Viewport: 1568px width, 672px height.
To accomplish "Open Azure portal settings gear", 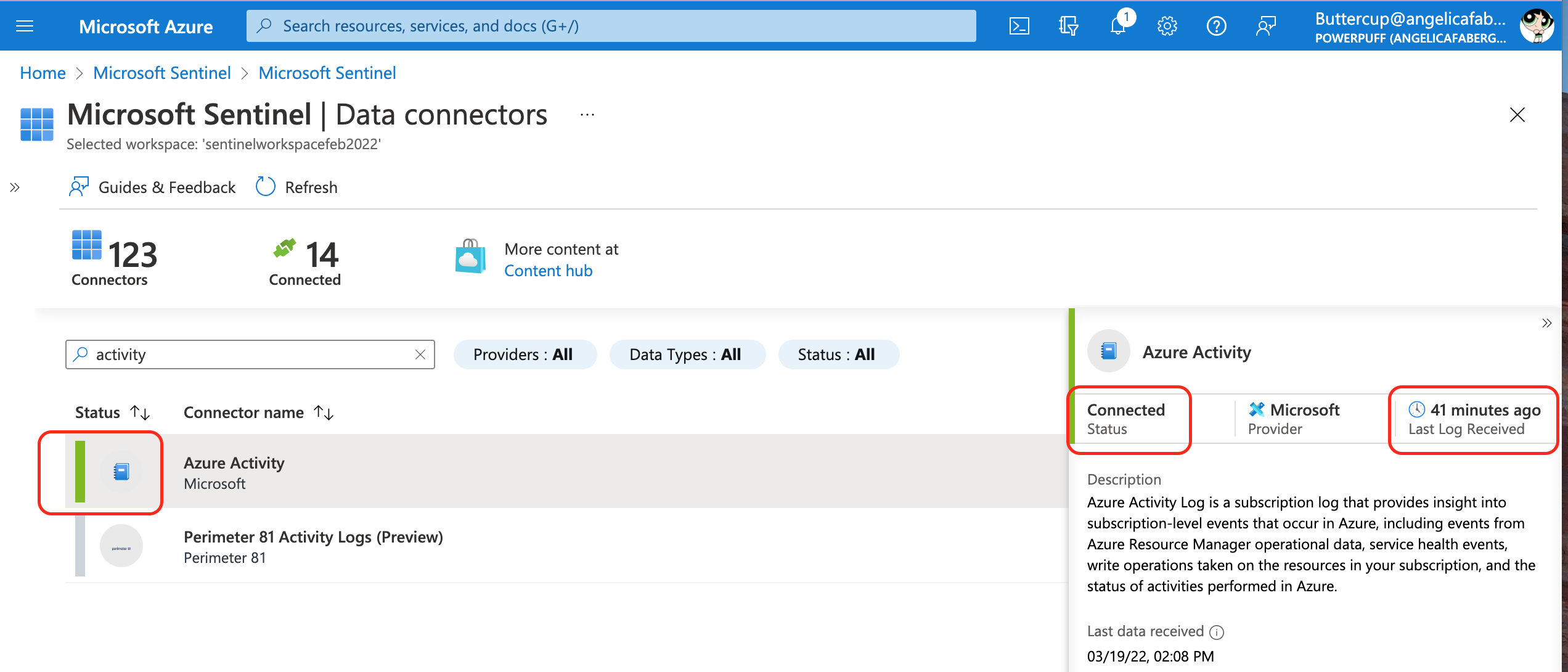I will tap(1167, 25).
